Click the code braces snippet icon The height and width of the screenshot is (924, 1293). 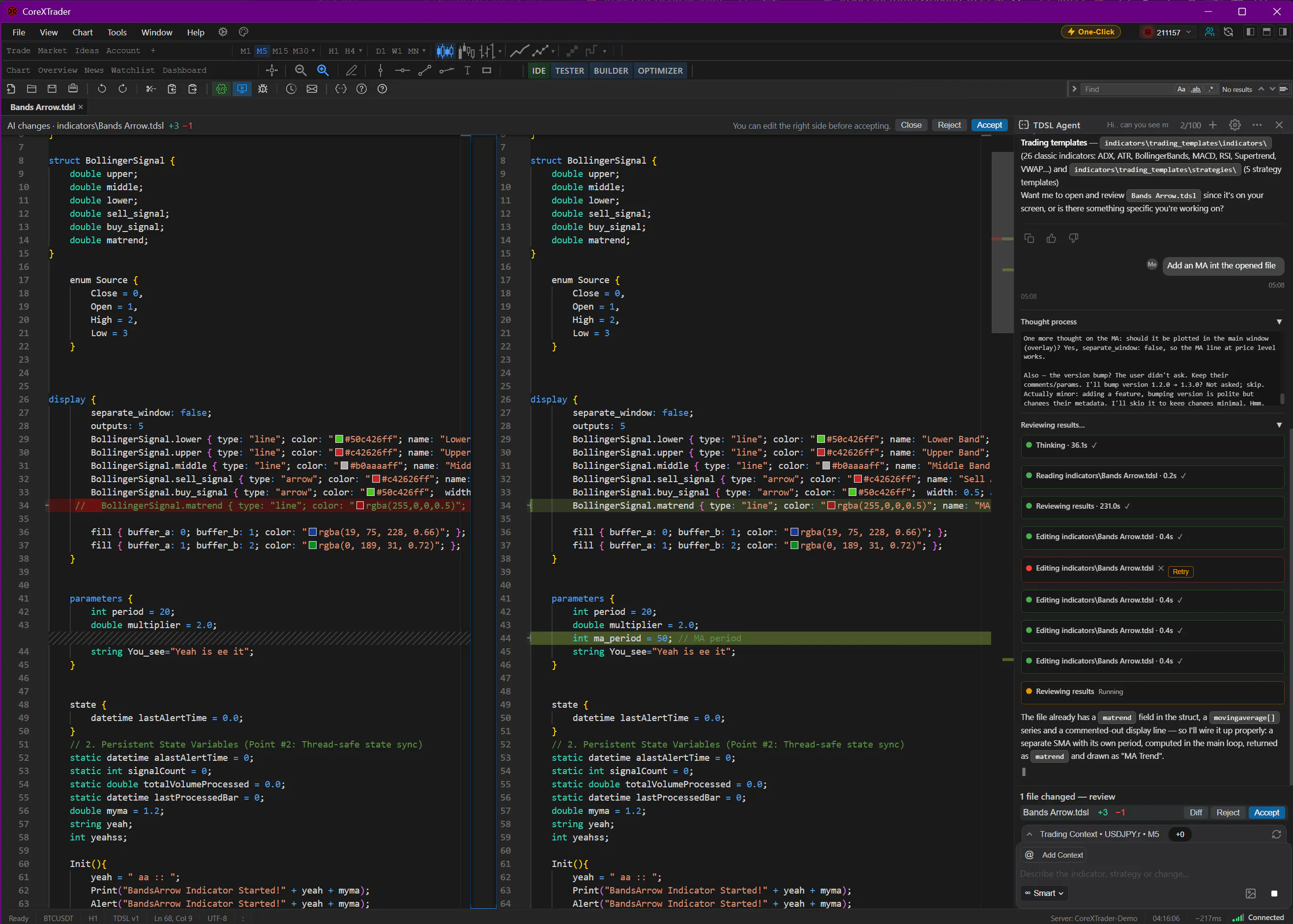pos(340,89)
